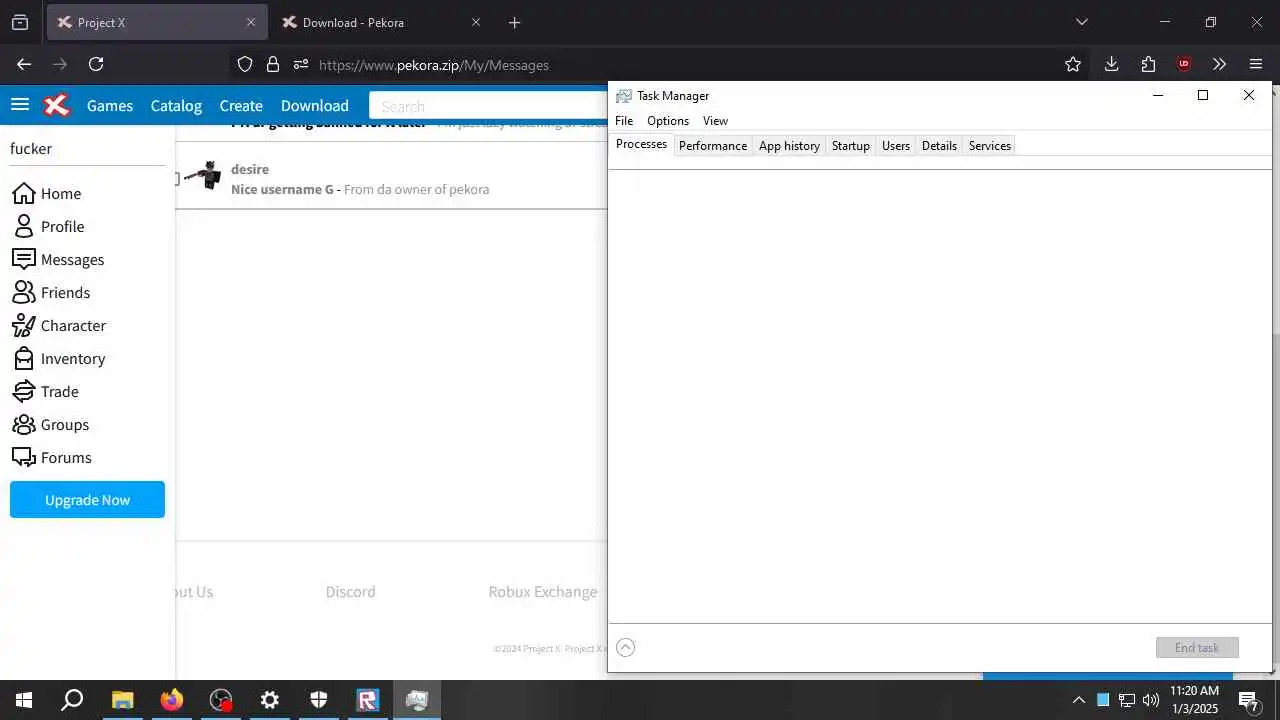Switch to the Details tab
Image resolution: width=1280 pixels, height=720 pixels.
point(939,145)
